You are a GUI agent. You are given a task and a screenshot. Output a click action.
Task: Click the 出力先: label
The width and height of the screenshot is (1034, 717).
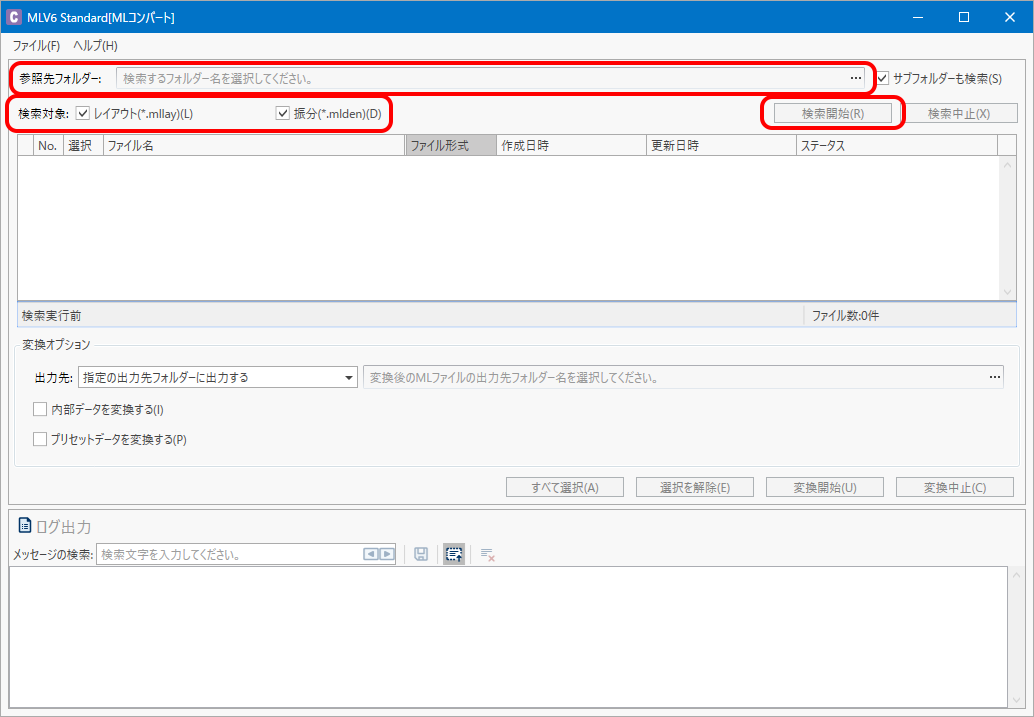[x=54, y=378]
